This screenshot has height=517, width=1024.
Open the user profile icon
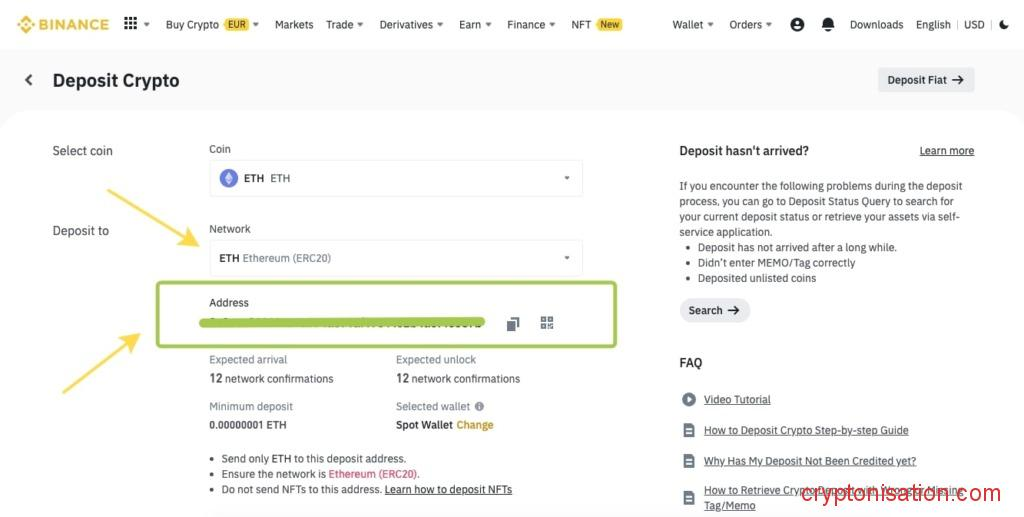[797, 25]
